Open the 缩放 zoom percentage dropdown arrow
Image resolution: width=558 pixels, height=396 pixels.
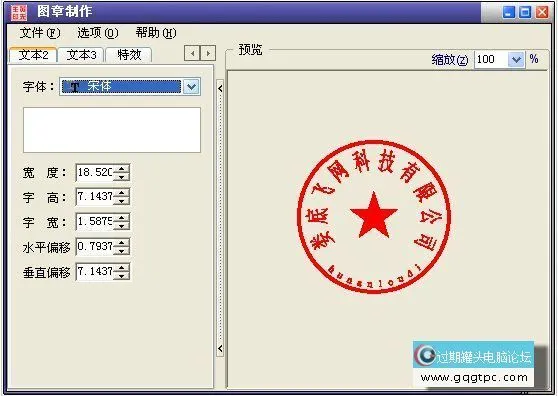pos(516,59)
